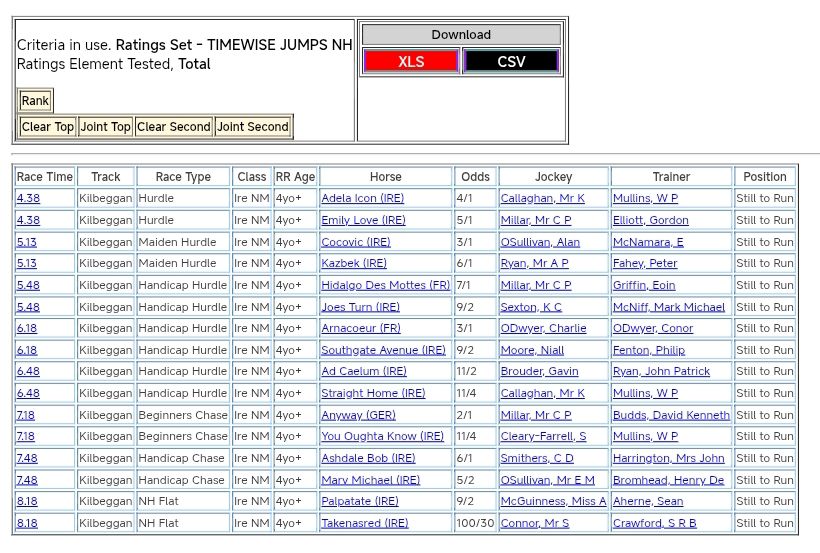This screenshot has height=553, width=820.
Task: Choose the Joint Top filter button
Action: [x=106, y=127]
